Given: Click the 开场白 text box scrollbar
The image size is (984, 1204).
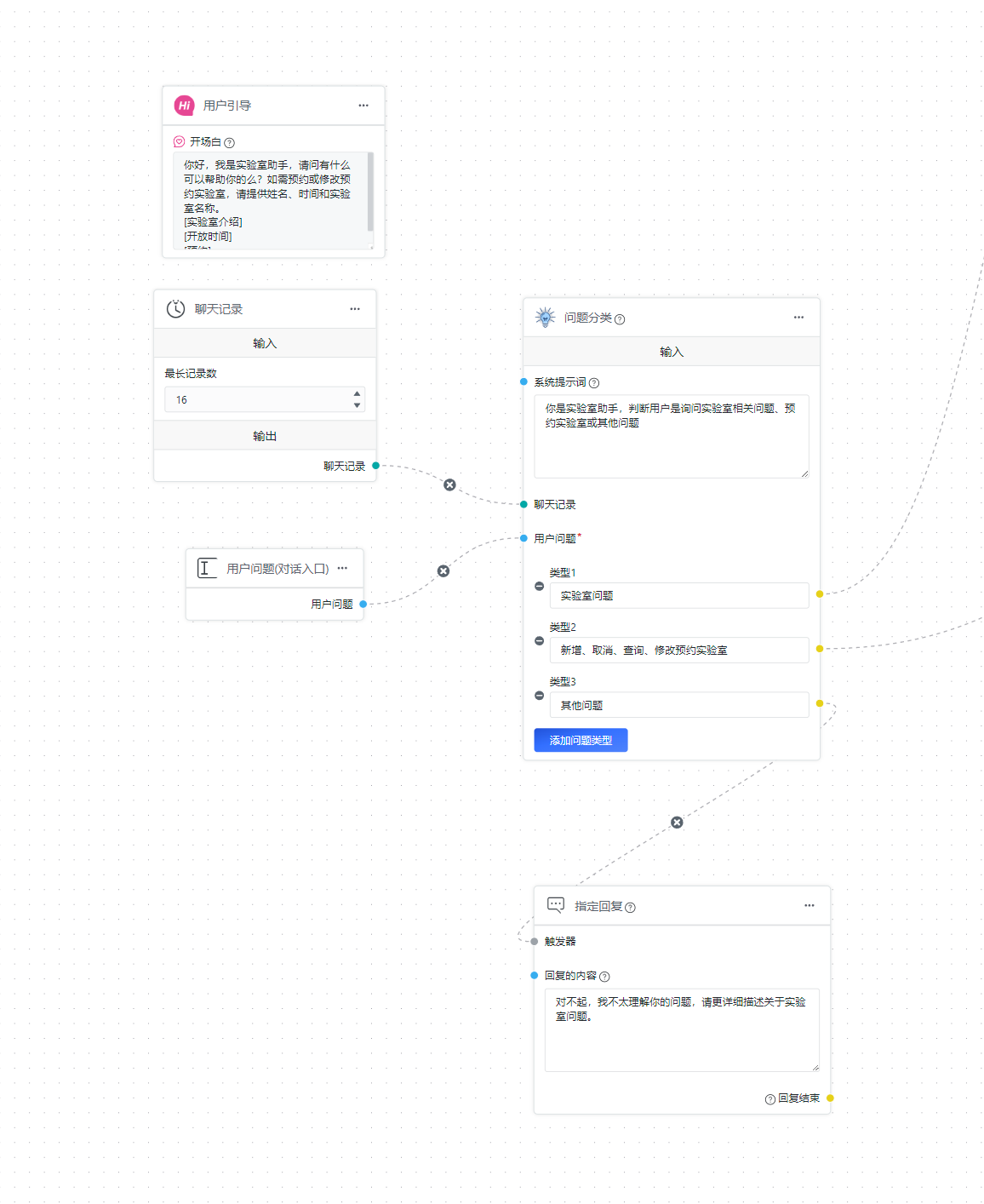Looking at the screenshot, I should click(x=370, y=192).
